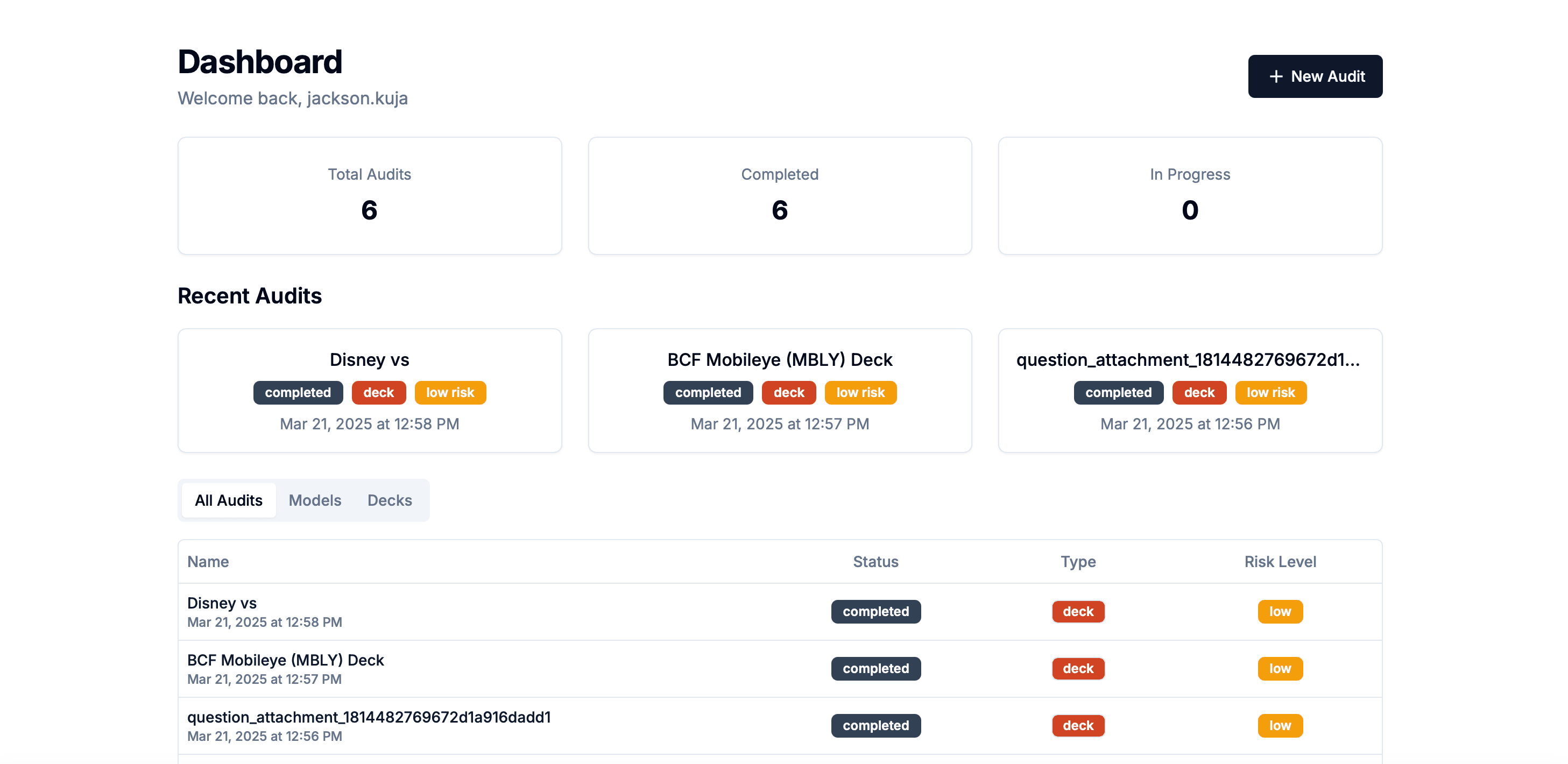Select the Total Audits stat card
Screen dimensions: 1568x764
[x=370, y=196]
